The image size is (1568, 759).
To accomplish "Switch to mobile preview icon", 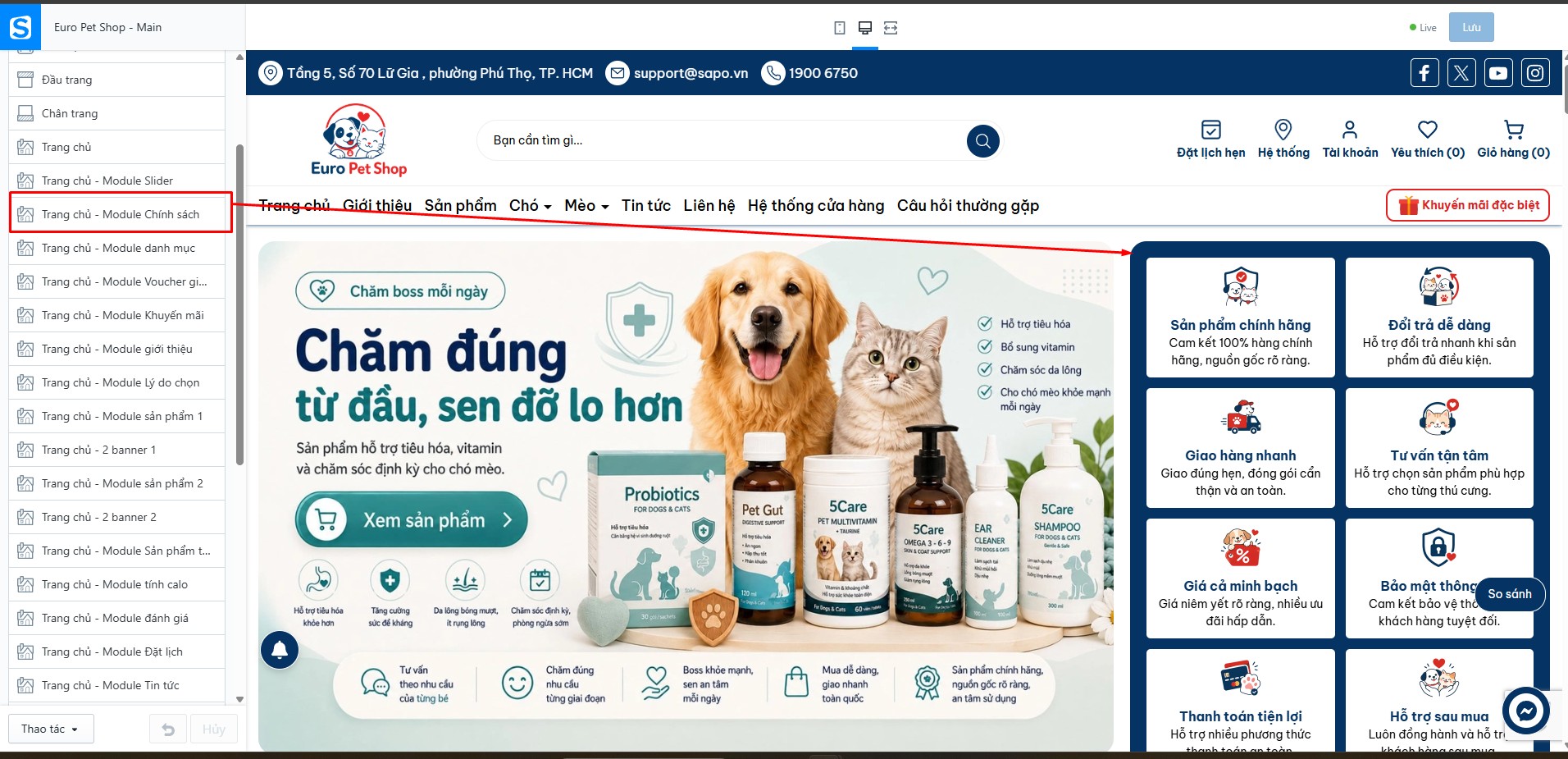I will pos(840,28).
